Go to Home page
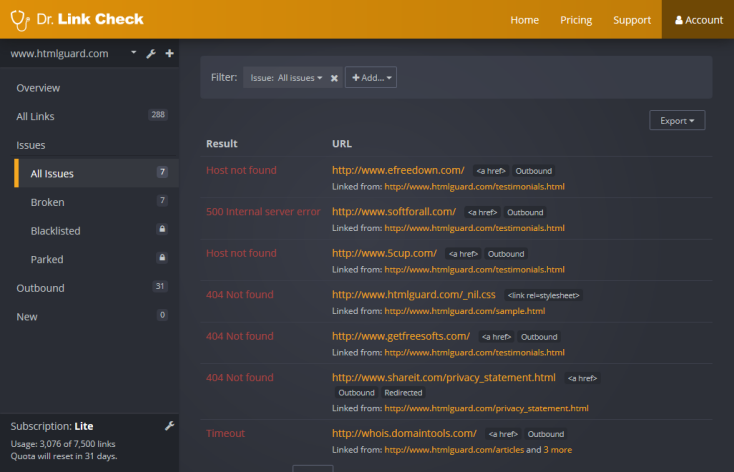The height and width of the screenshot is (472, 734). [x=524, y=20]
